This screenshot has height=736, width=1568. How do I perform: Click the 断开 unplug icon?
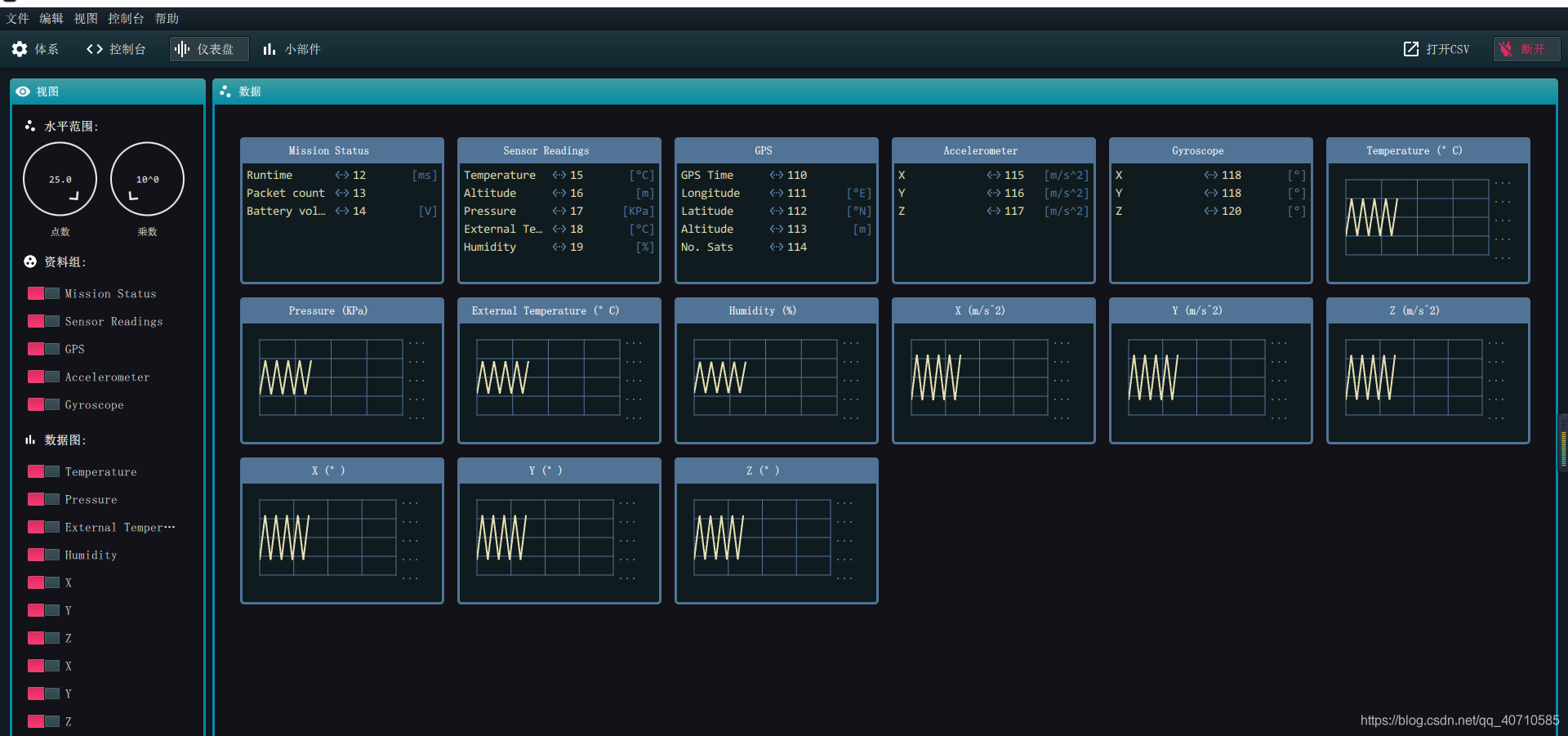[x=1506, y=49]
